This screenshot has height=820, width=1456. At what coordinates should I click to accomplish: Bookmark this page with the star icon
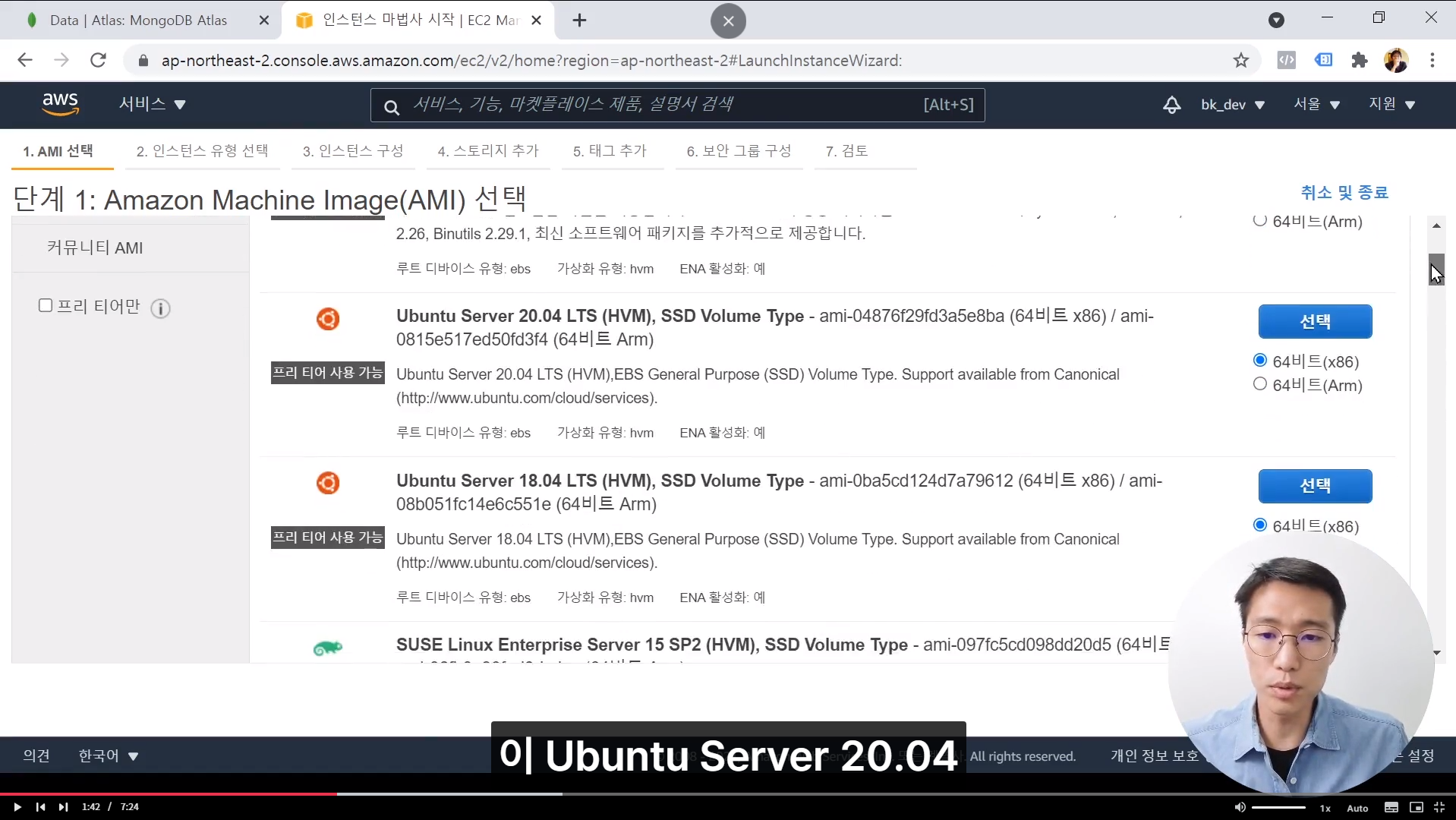pyautogui.click(x=1241, y=61)
